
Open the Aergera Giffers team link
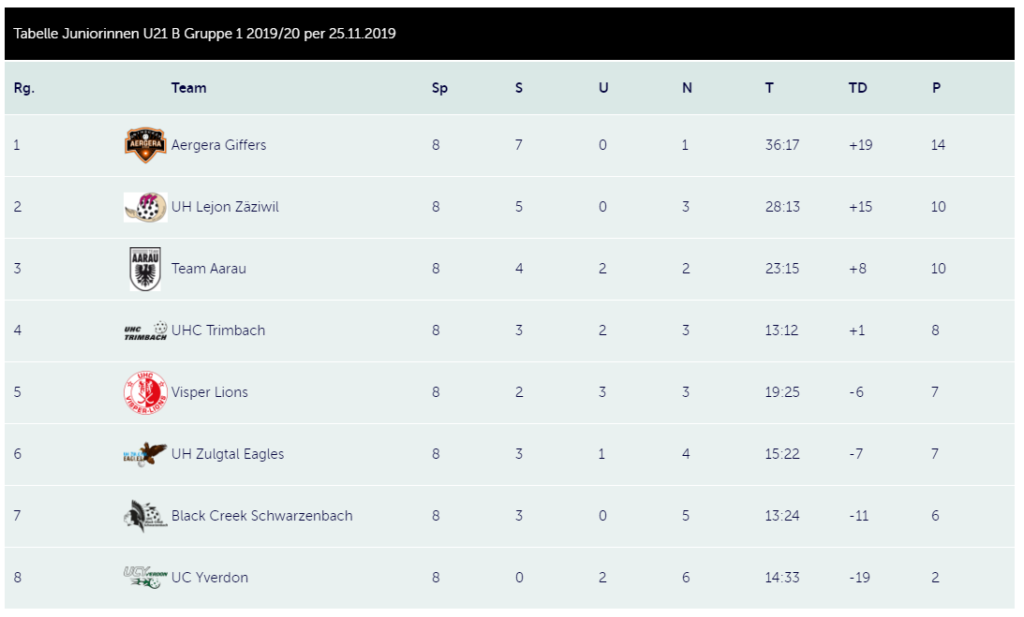[x=219, y=145]
